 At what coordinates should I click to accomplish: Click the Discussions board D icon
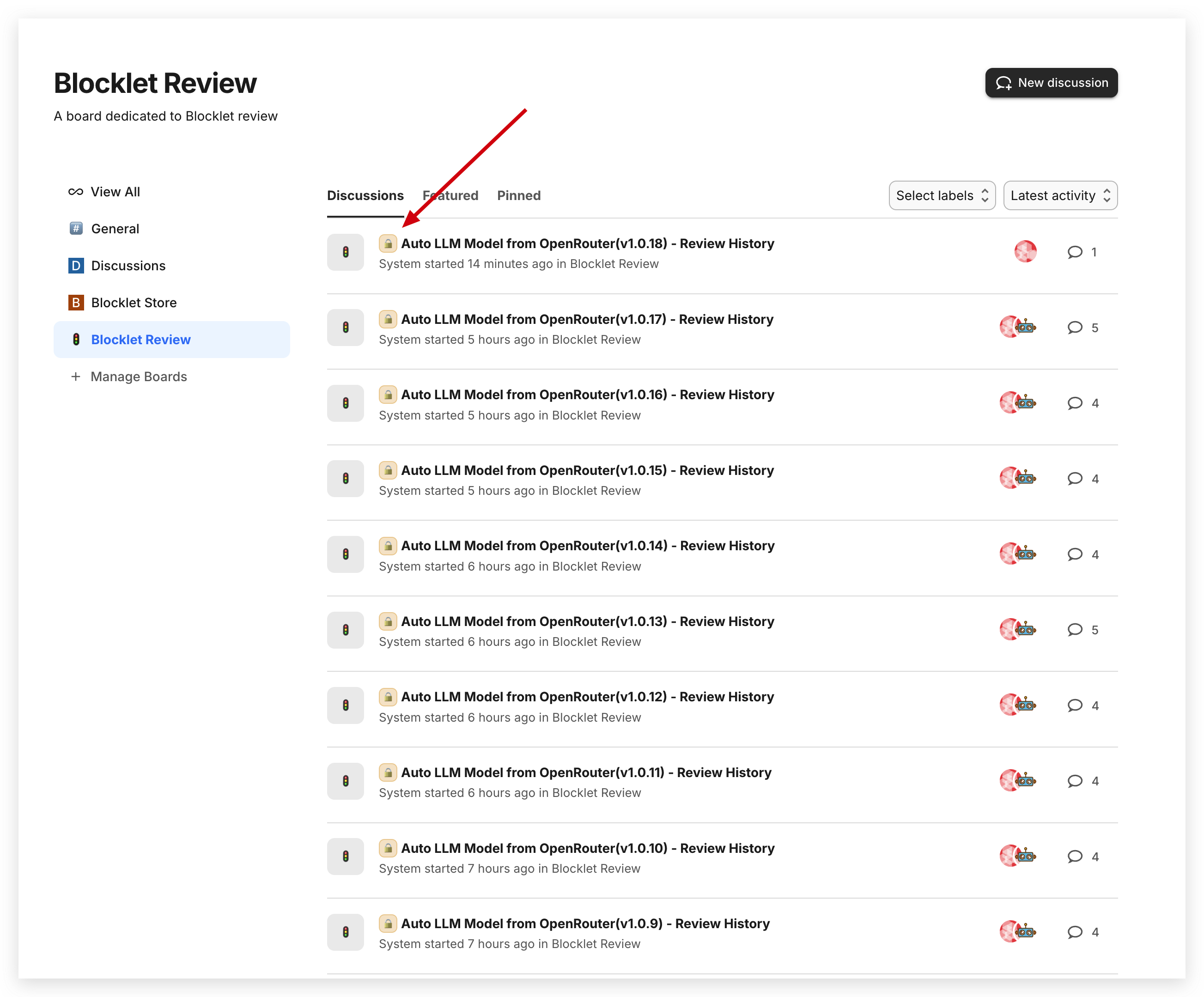[x=76, y=266]
